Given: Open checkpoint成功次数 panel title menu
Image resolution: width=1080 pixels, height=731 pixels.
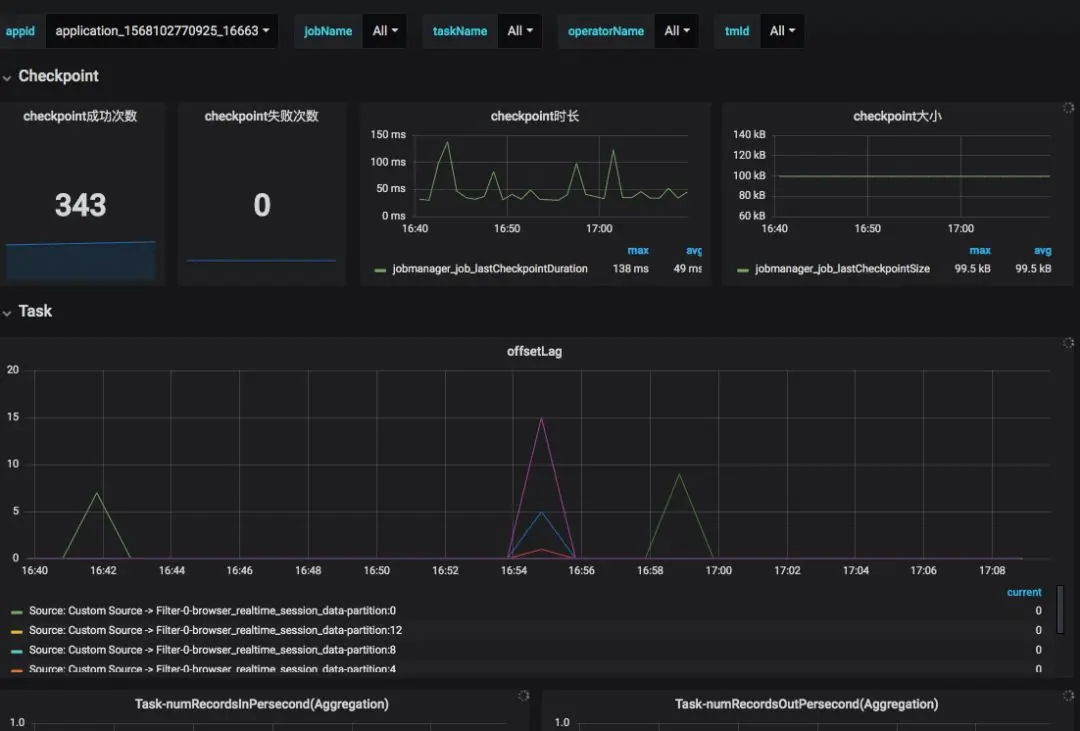Looking at the screenshot, I should 80,116.
